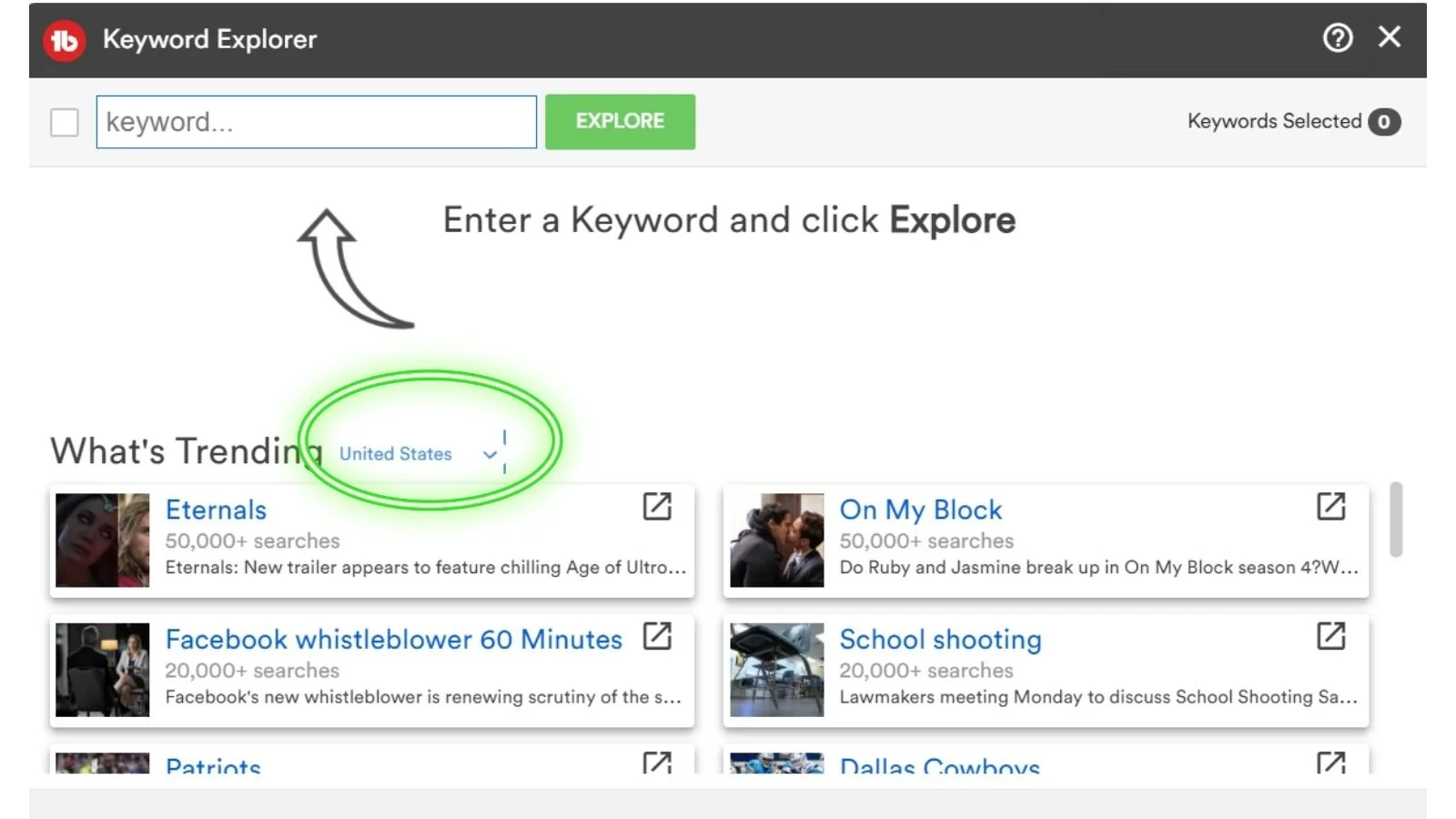Viewport: 1456px width, 819px height.
Task: Open On My Block external link icon
Action: coord(1330,506)
